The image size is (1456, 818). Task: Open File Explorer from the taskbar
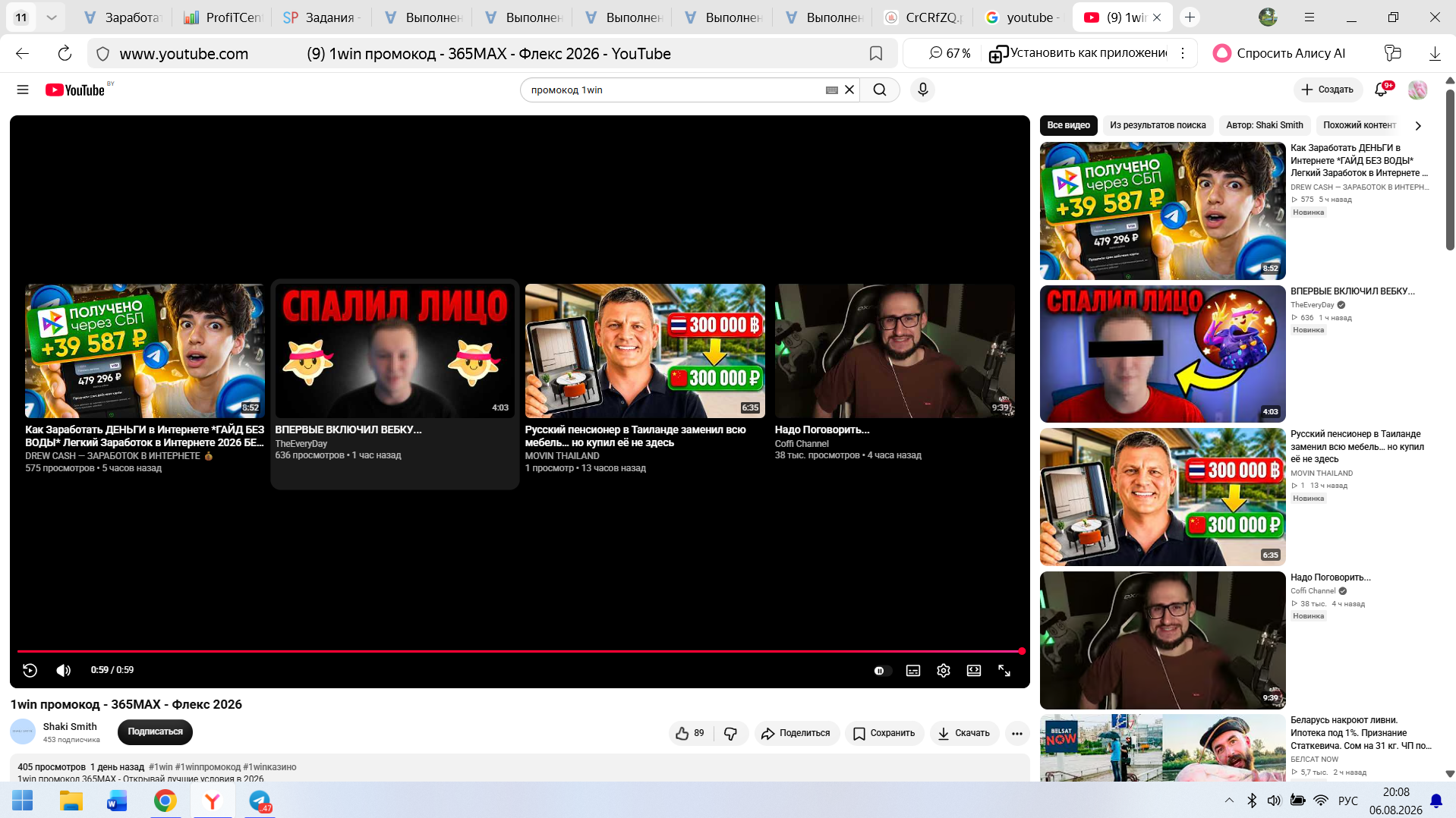point(71,801)
